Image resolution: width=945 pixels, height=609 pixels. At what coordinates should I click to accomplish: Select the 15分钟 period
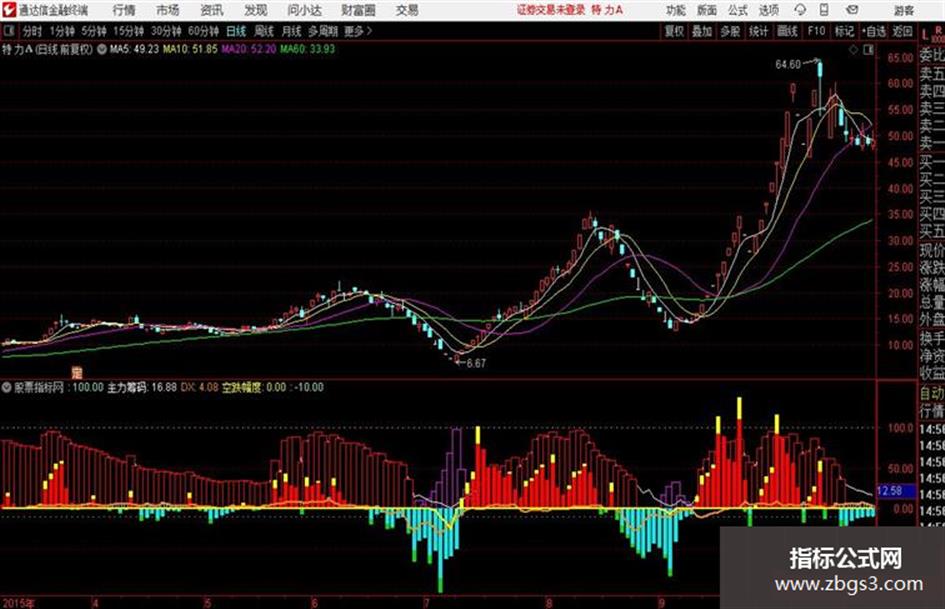[128, 31]
